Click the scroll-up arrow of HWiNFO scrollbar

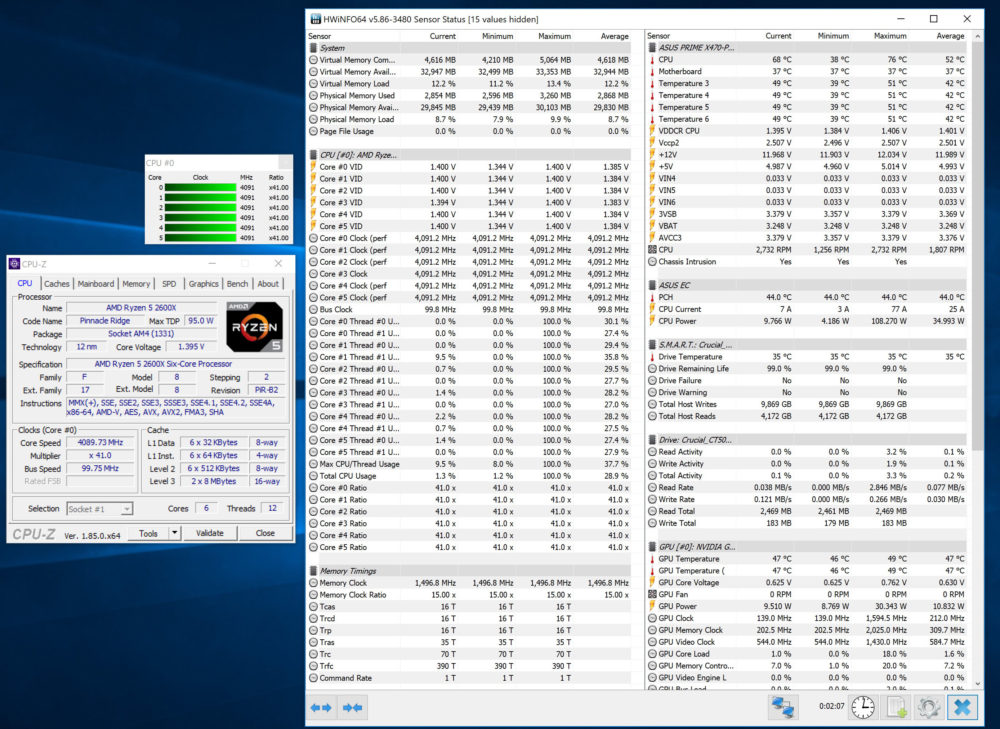click(x=978, y=36)
